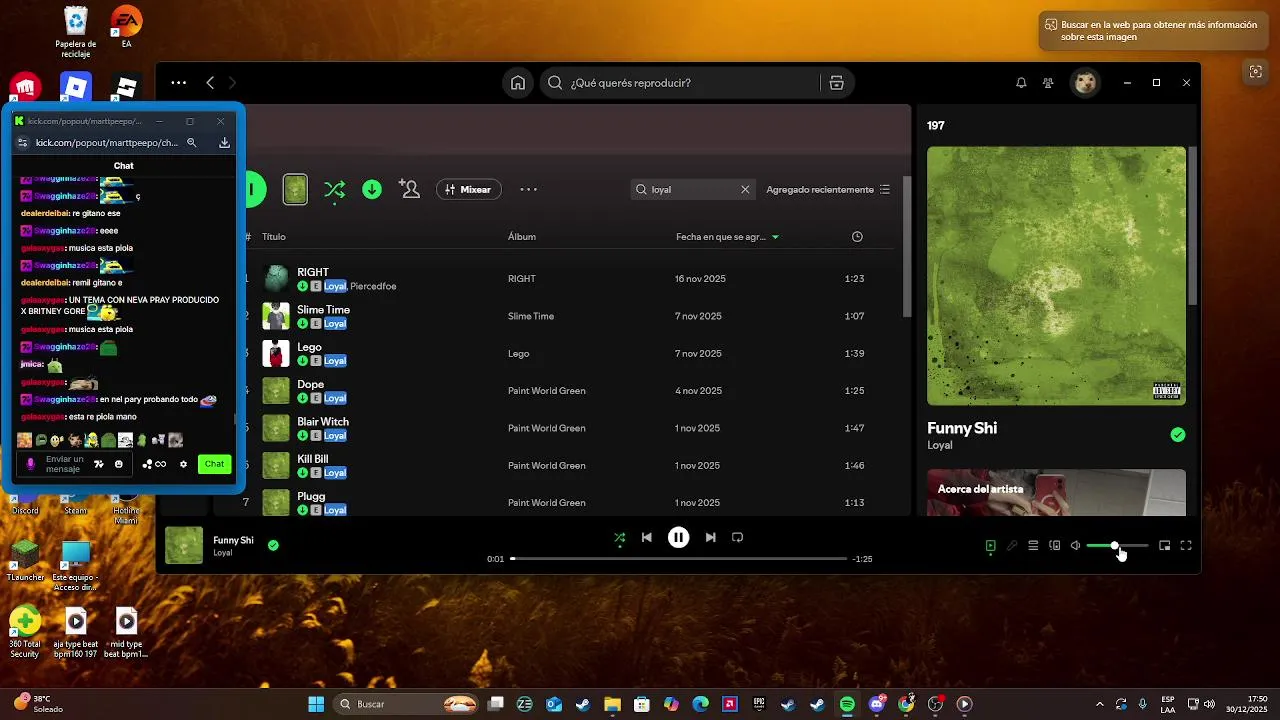Screen dimensions: 1280x720
Task: Open the Agregado recientemente sort dropdown
Action: point(828,189)
